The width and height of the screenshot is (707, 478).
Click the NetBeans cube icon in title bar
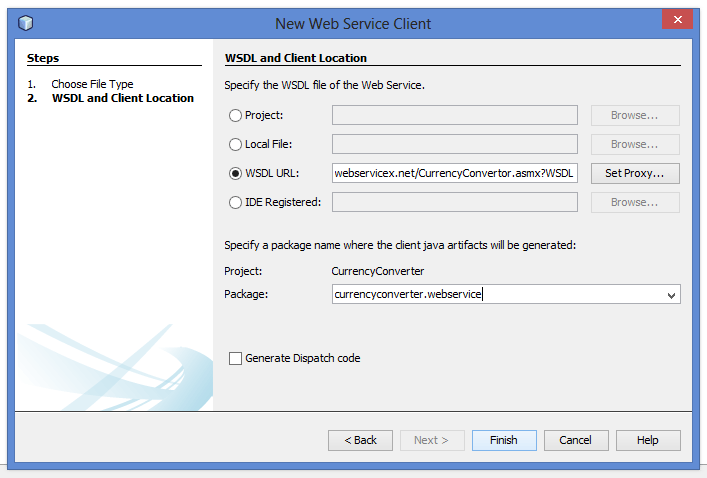point(26,23)
